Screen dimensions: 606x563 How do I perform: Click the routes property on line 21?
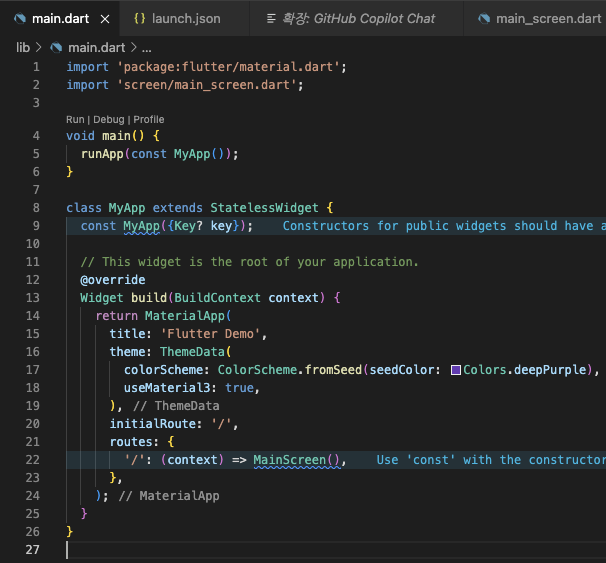(131, 442)
